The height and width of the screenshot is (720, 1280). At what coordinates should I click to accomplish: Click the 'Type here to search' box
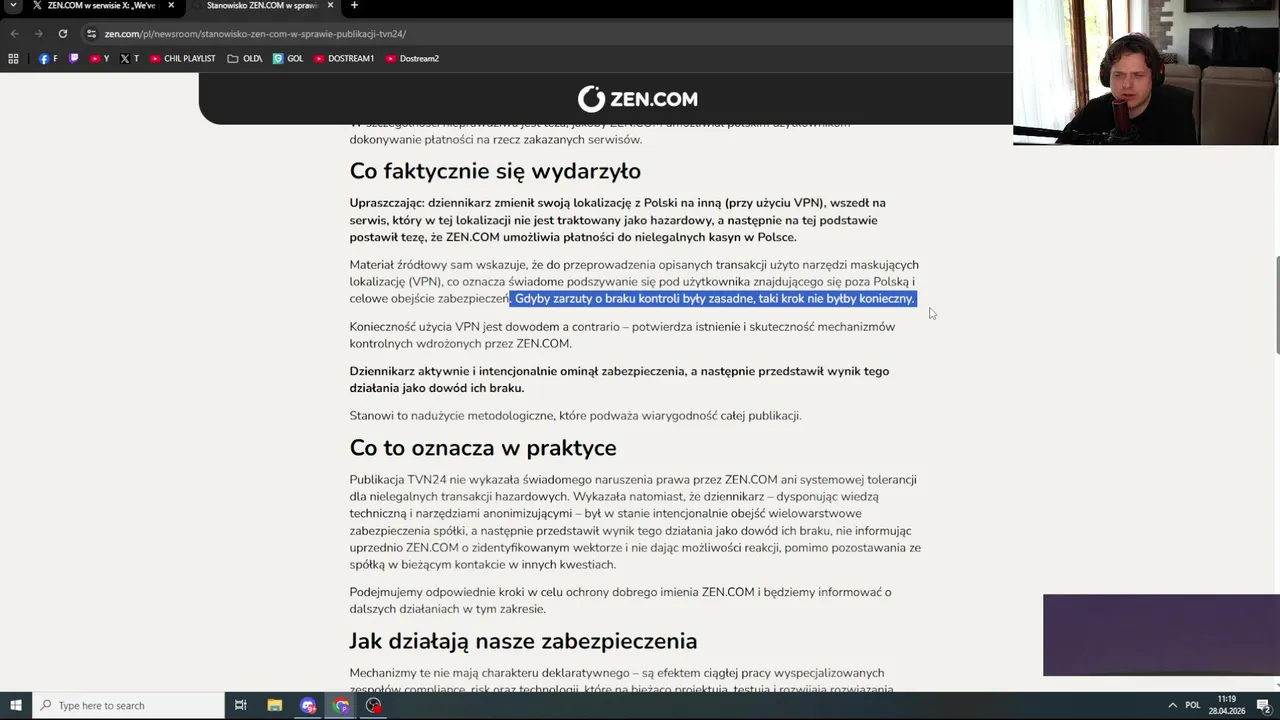[128, 706]
